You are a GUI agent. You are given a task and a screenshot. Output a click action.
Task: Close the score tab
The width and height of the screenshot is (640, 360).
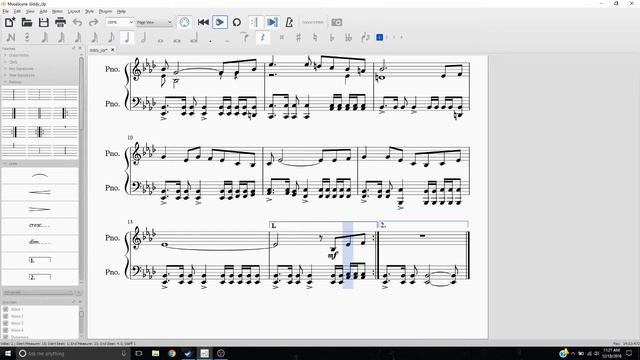click(113, 50)
